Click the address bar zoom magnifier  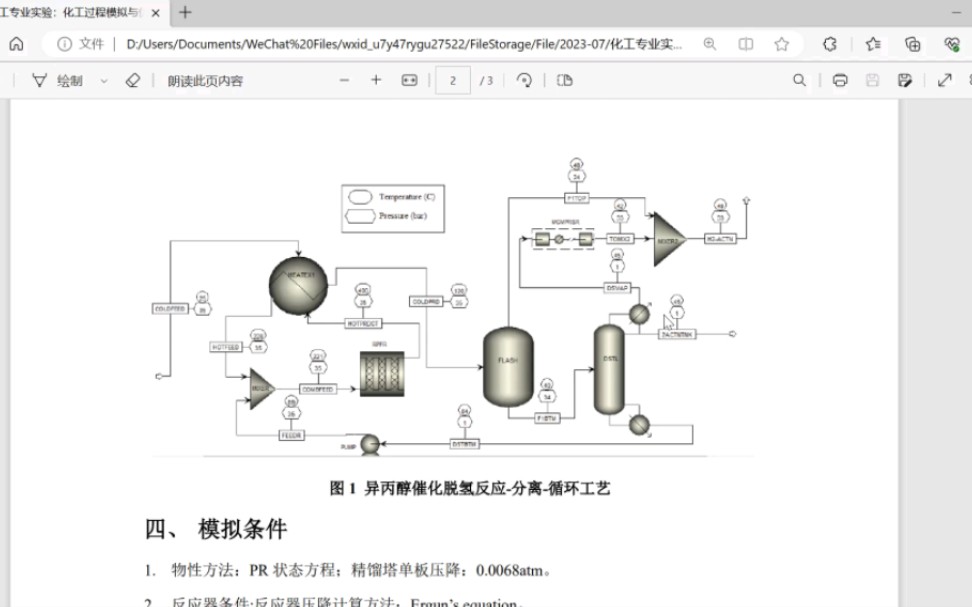[x=710, y=44]
